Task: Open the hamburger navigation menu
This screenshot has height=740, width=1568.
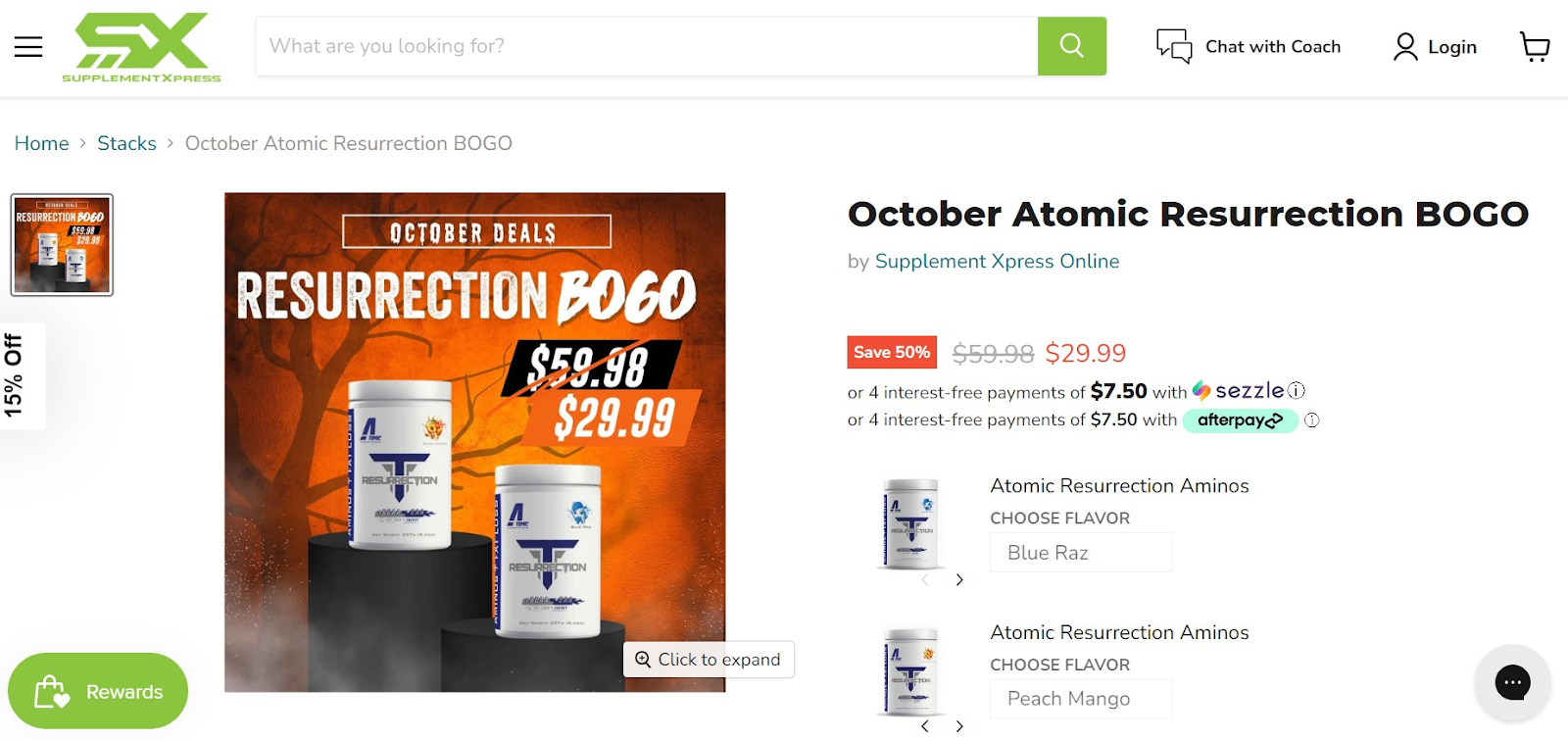Action: coord(27,46)
